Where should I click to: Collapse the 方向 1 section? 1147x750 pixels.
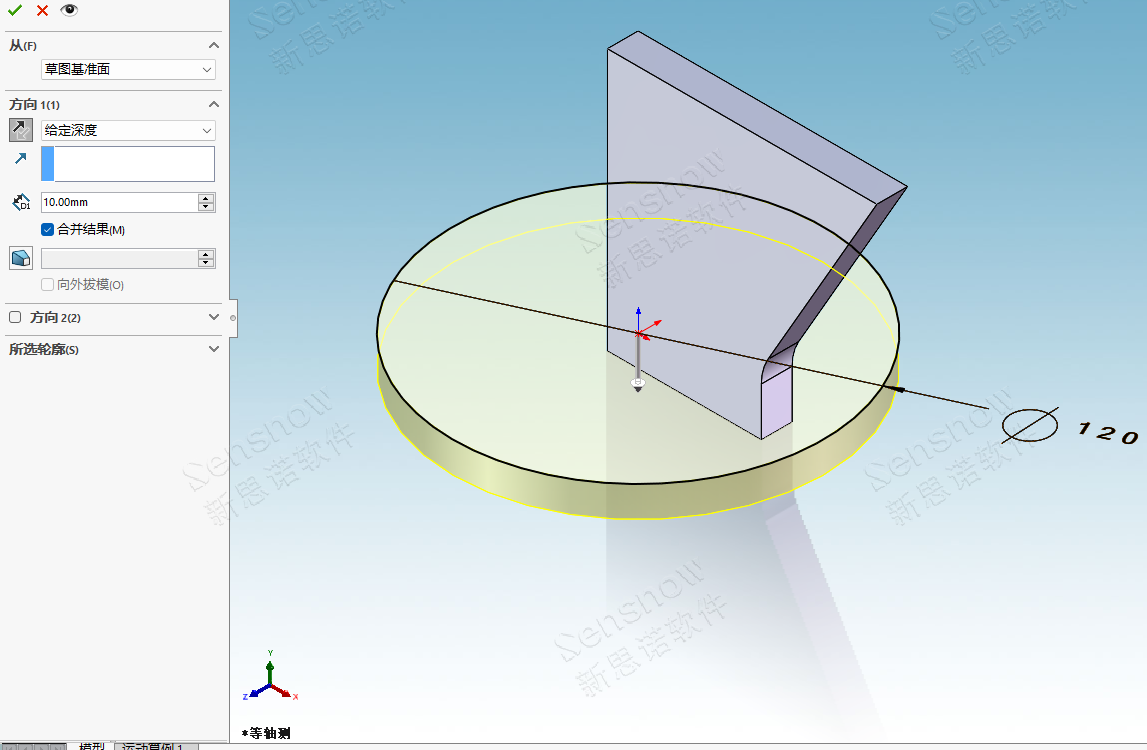pyautogui.click(x=213, y=104)
